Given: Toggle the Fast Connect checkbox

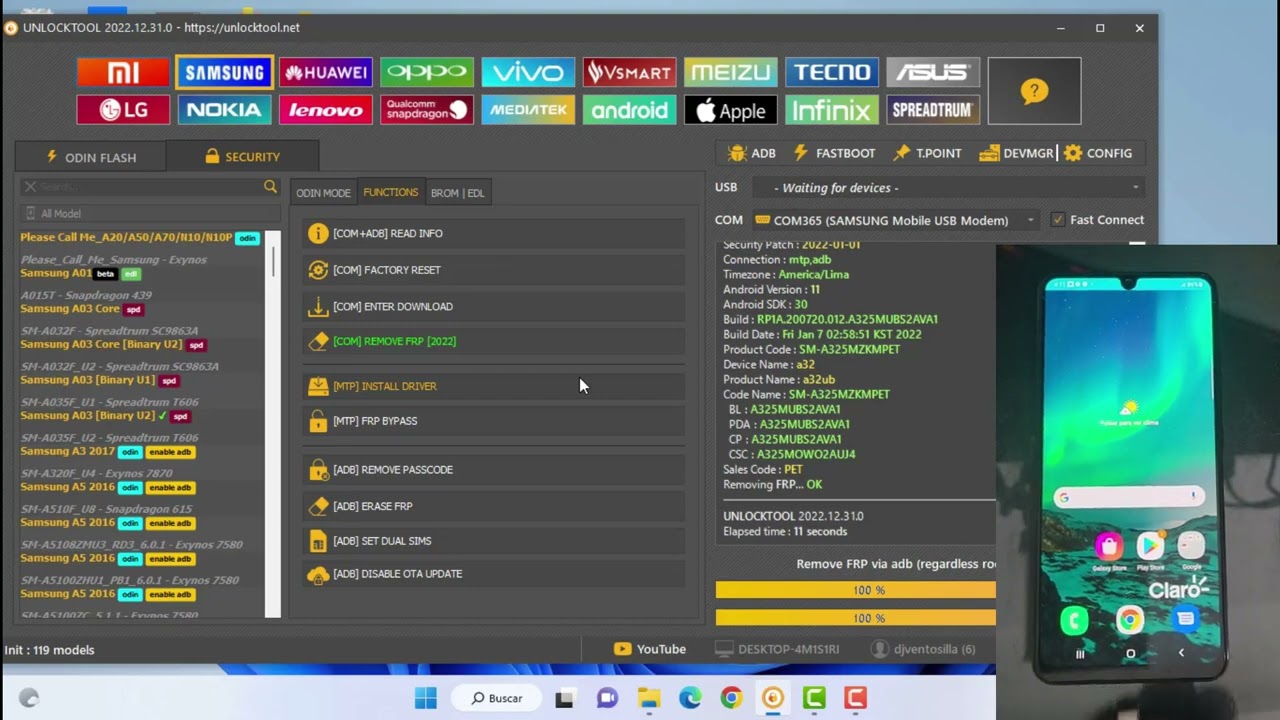Looking at the screenshot, I should [x=1058, y=220].
